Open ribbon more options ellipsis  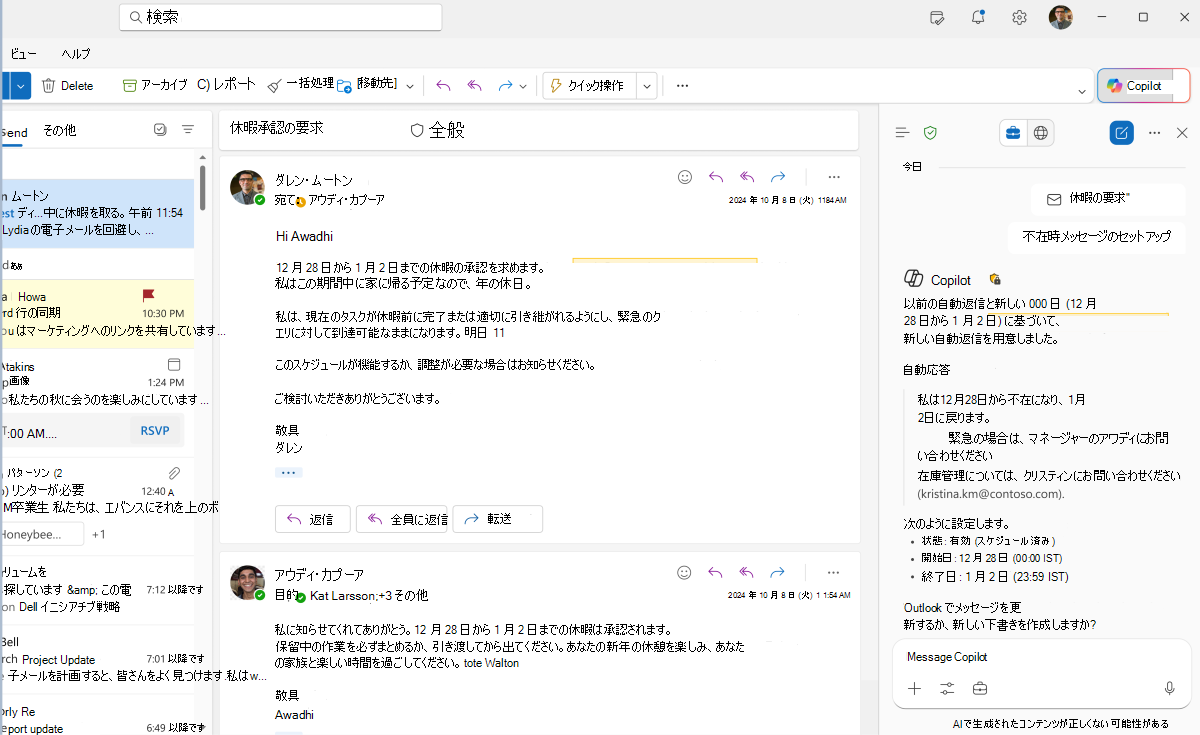pos(683,86)
